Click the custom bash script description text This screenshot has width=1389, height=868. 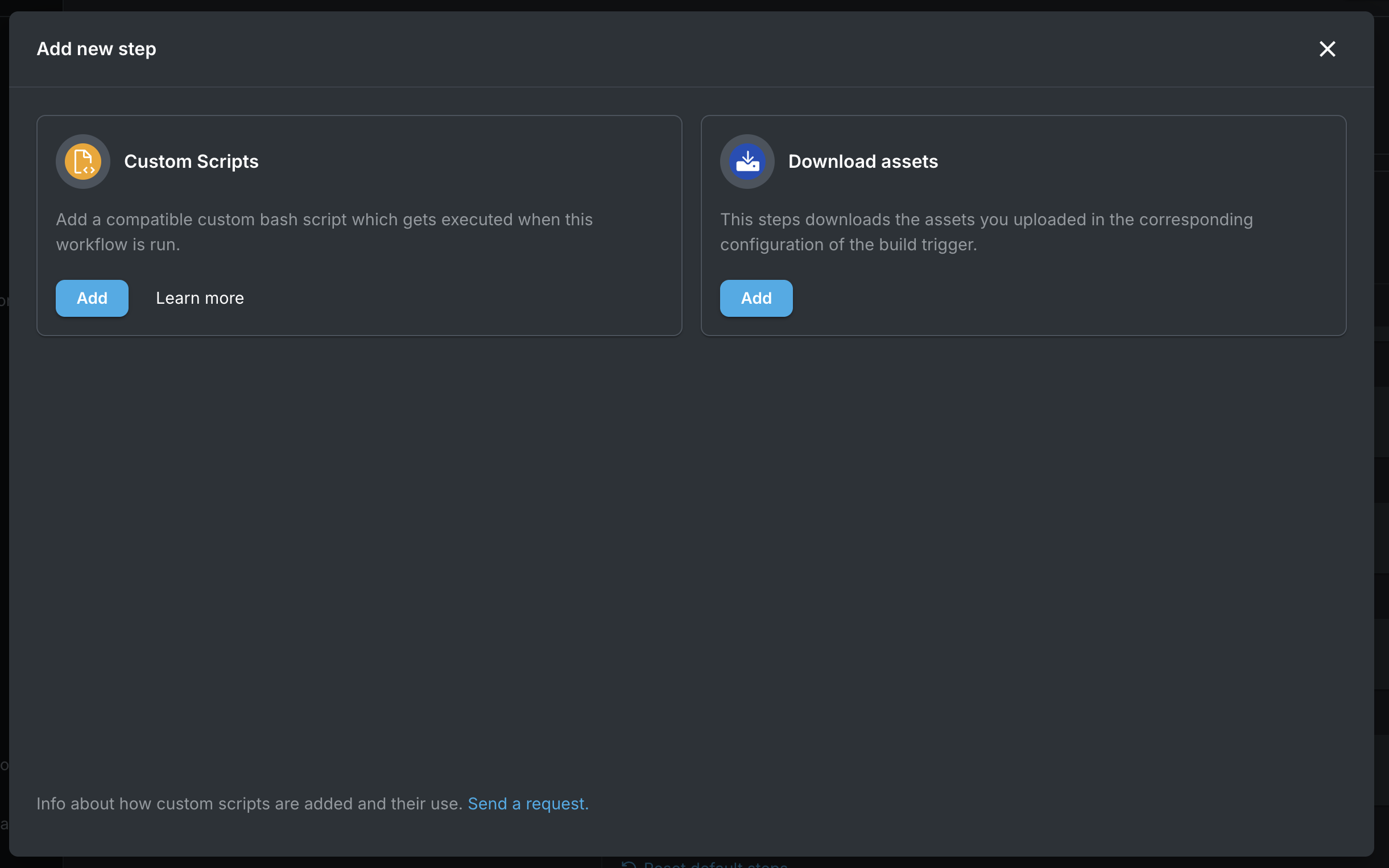[324, 232]
